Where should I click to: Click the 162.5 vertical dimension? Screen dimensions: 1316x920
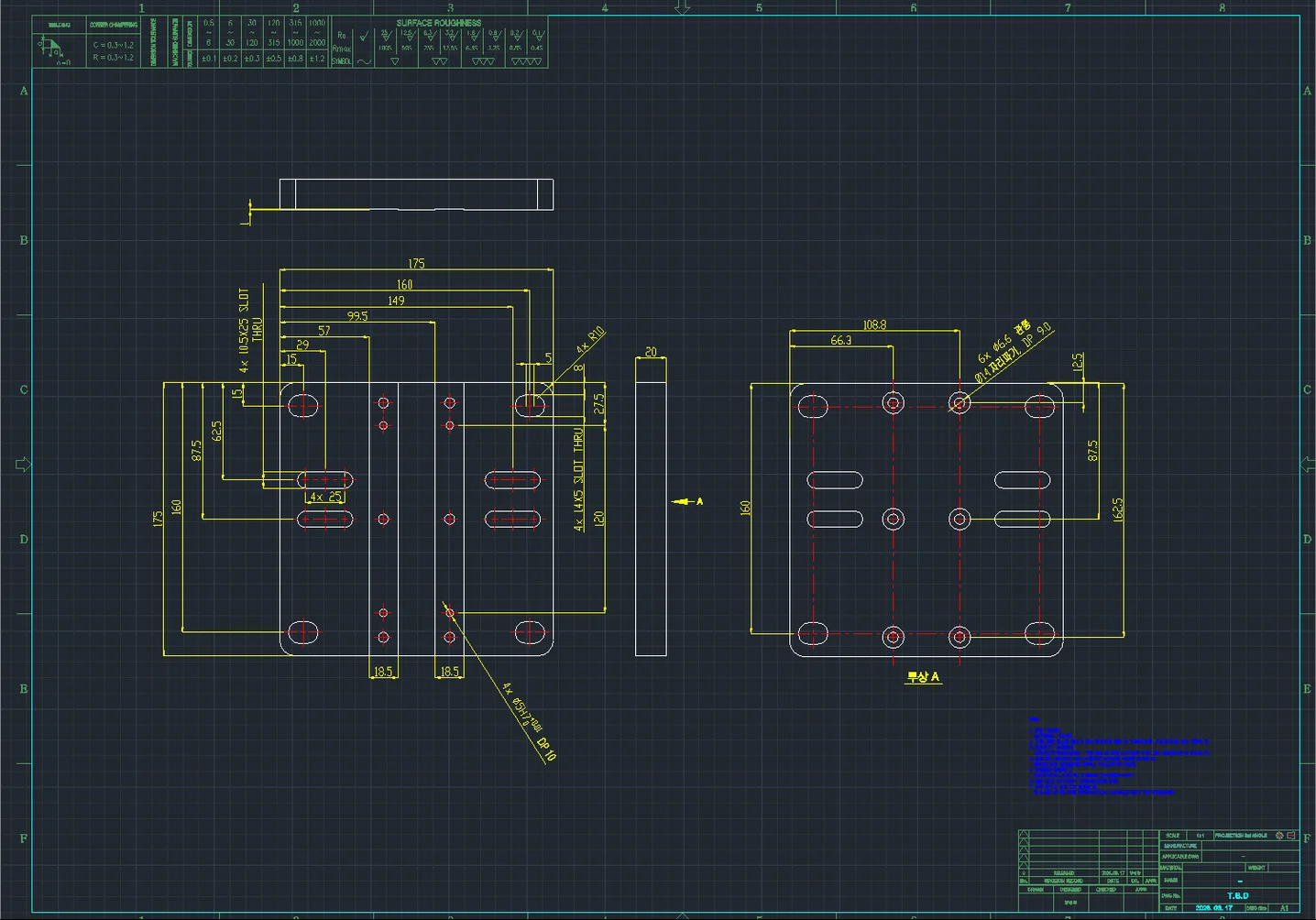(x=1117, y=510)
